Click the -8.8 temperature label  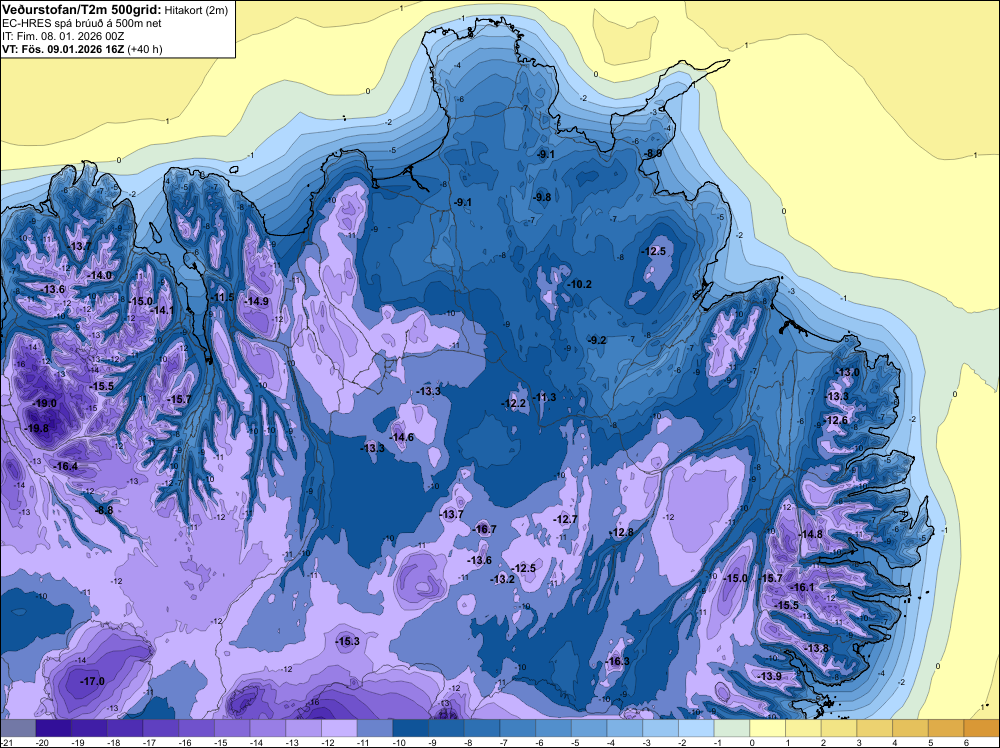(x=104, y=510)
